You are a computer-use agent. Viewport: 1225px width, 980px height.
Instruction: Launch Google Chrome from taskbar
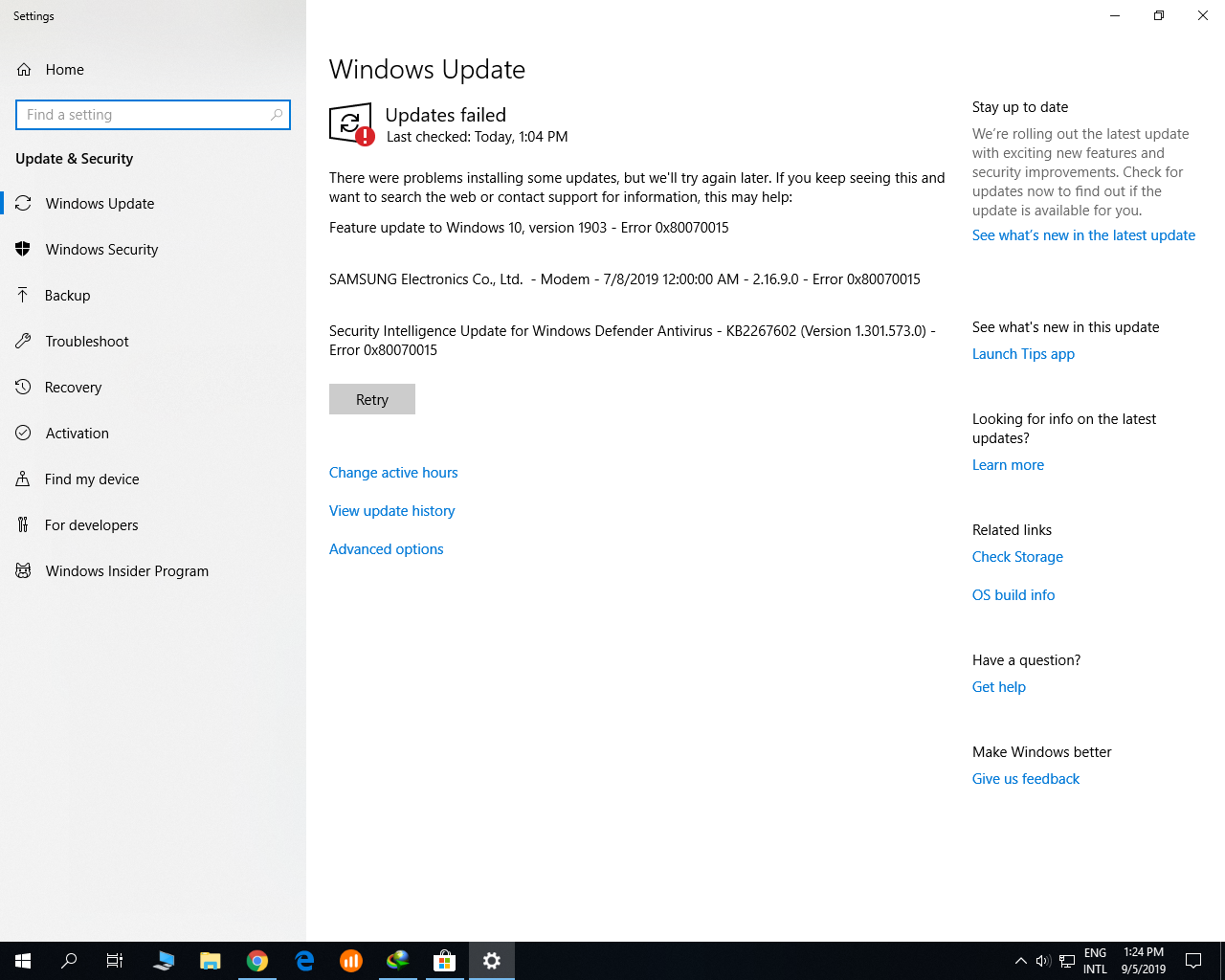(x=256, y=961)
